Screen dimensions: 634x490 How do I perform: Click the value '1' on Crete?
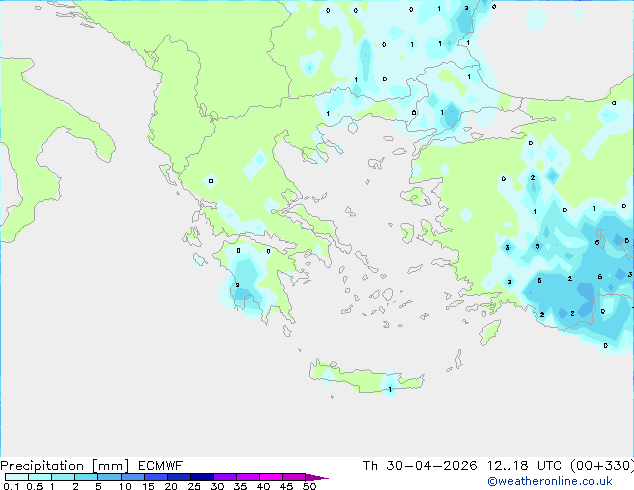point(390,390)
